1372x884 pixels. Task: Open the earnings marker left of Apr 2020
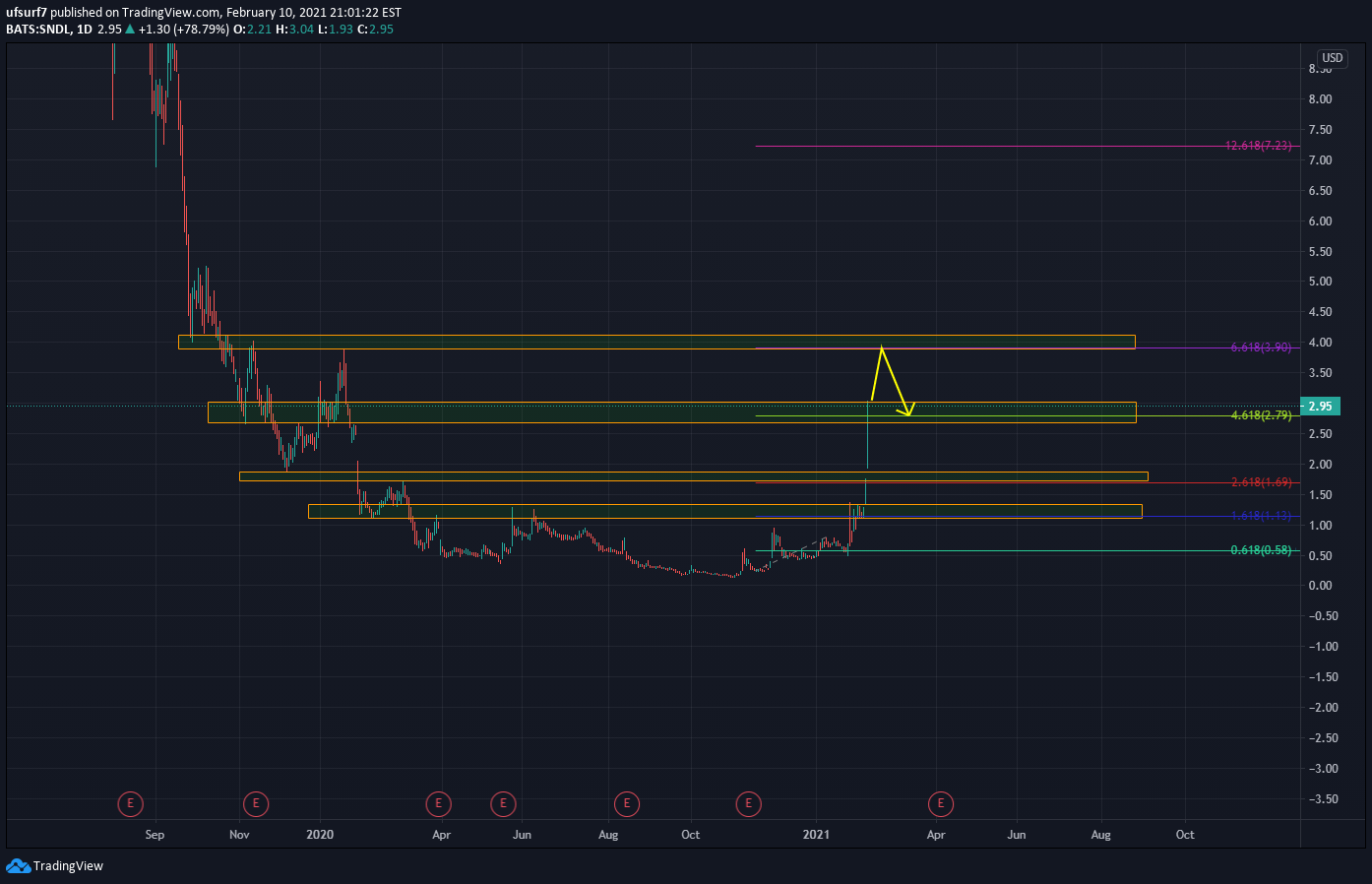click(438, 804)
